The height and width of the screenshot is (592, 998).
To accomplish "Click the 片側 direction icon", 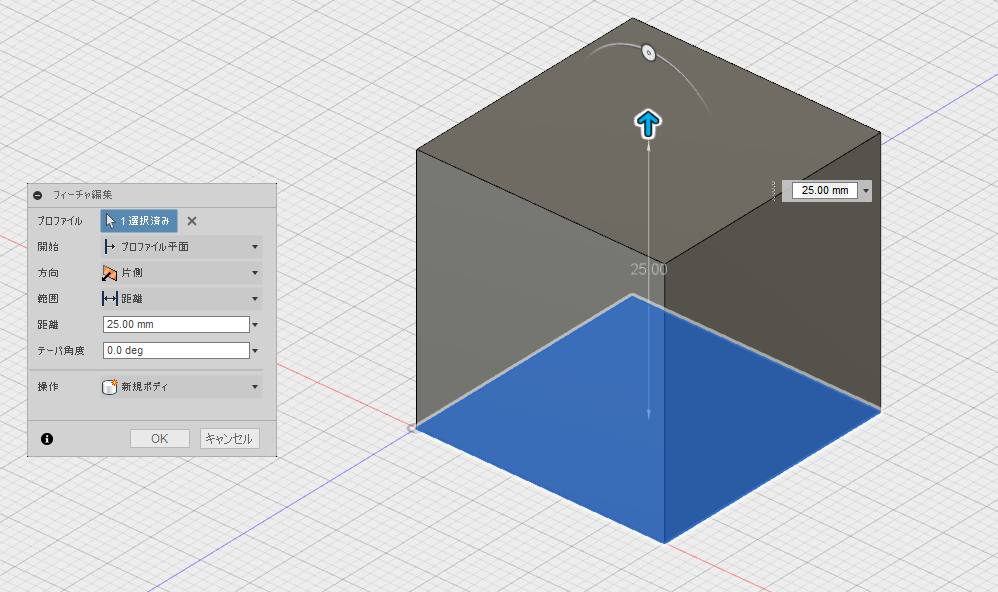I will tap(109, 273).
